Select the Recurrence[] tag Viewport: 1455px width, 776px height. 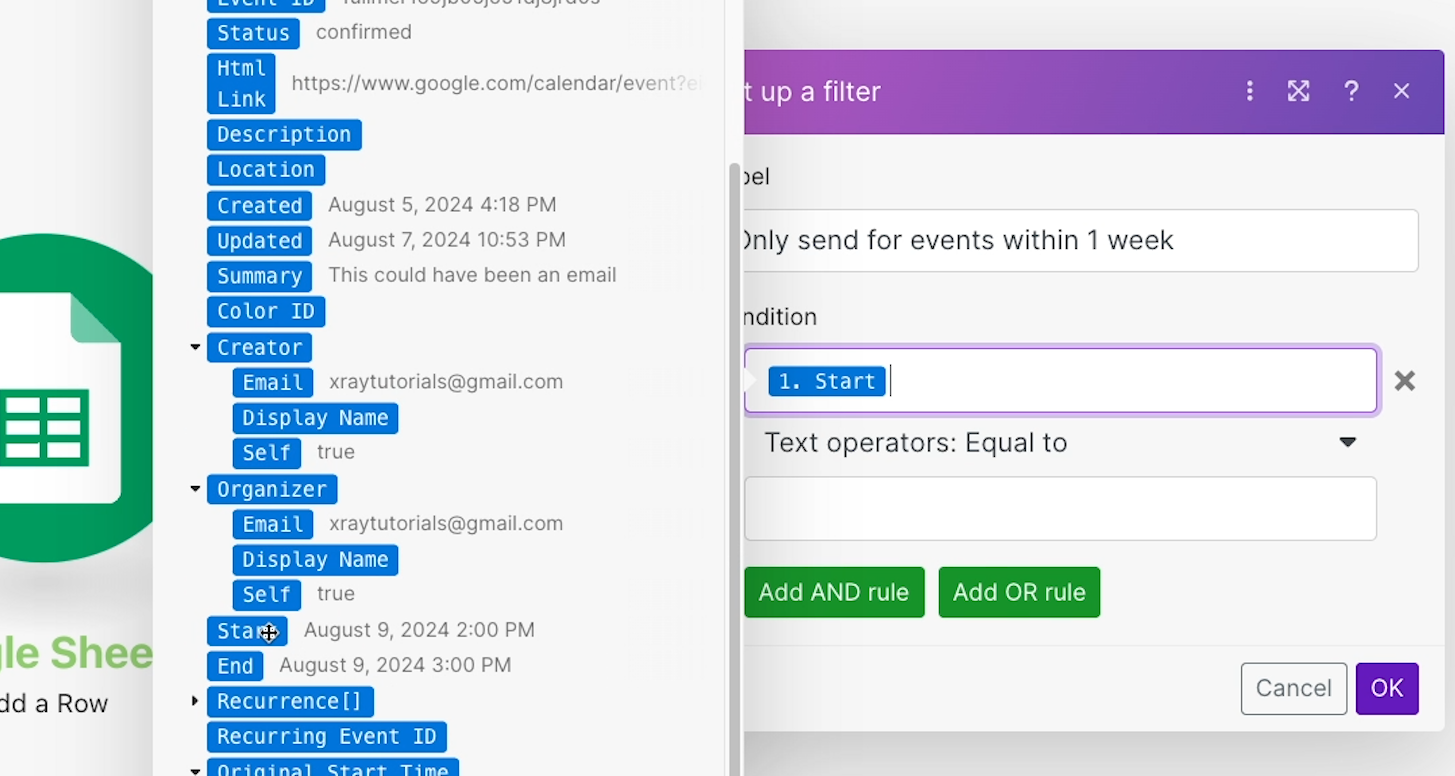point(290,701)
